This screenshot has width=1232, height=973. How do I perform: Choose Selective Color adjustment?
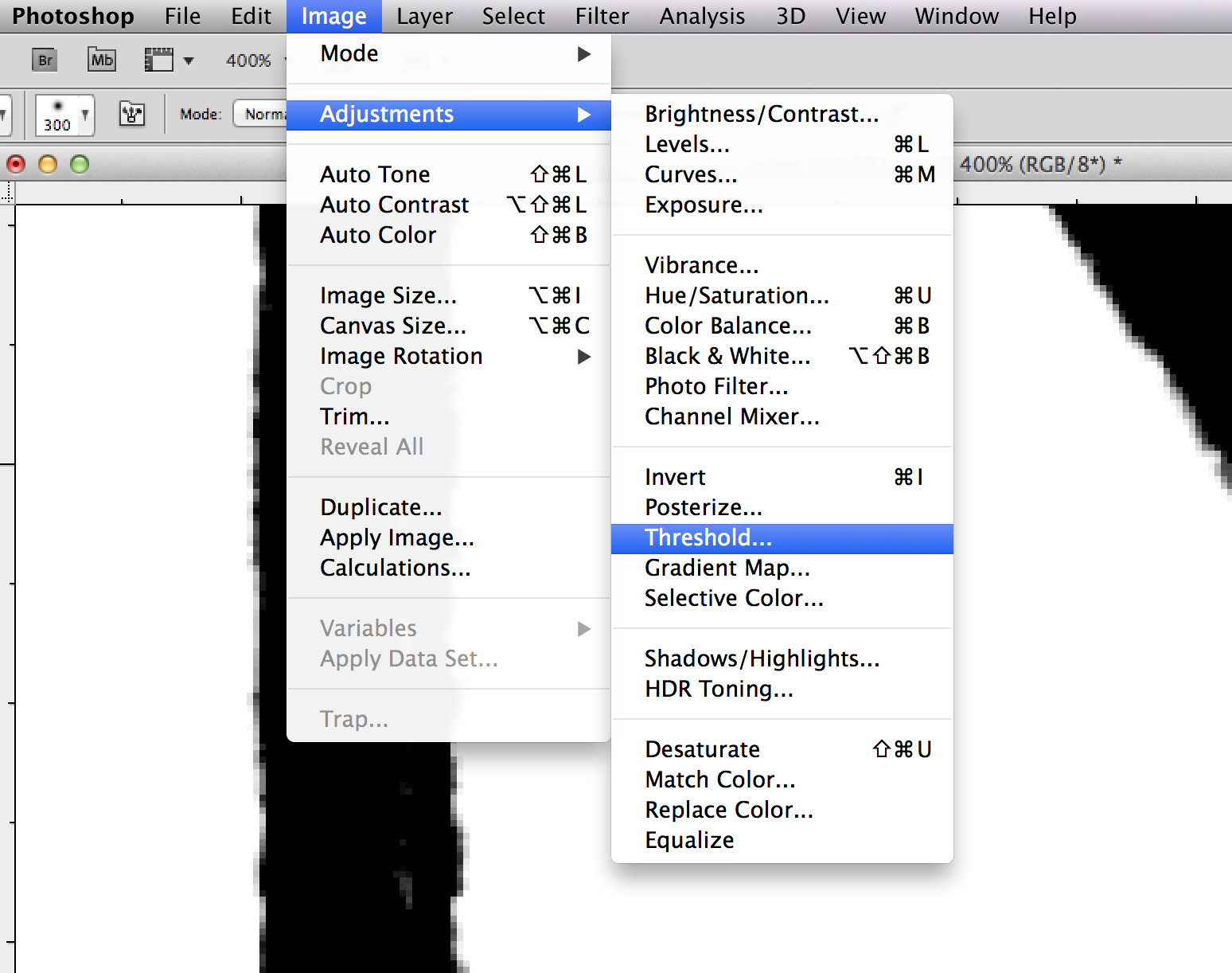pyautogui.click(x=782, y=598)
